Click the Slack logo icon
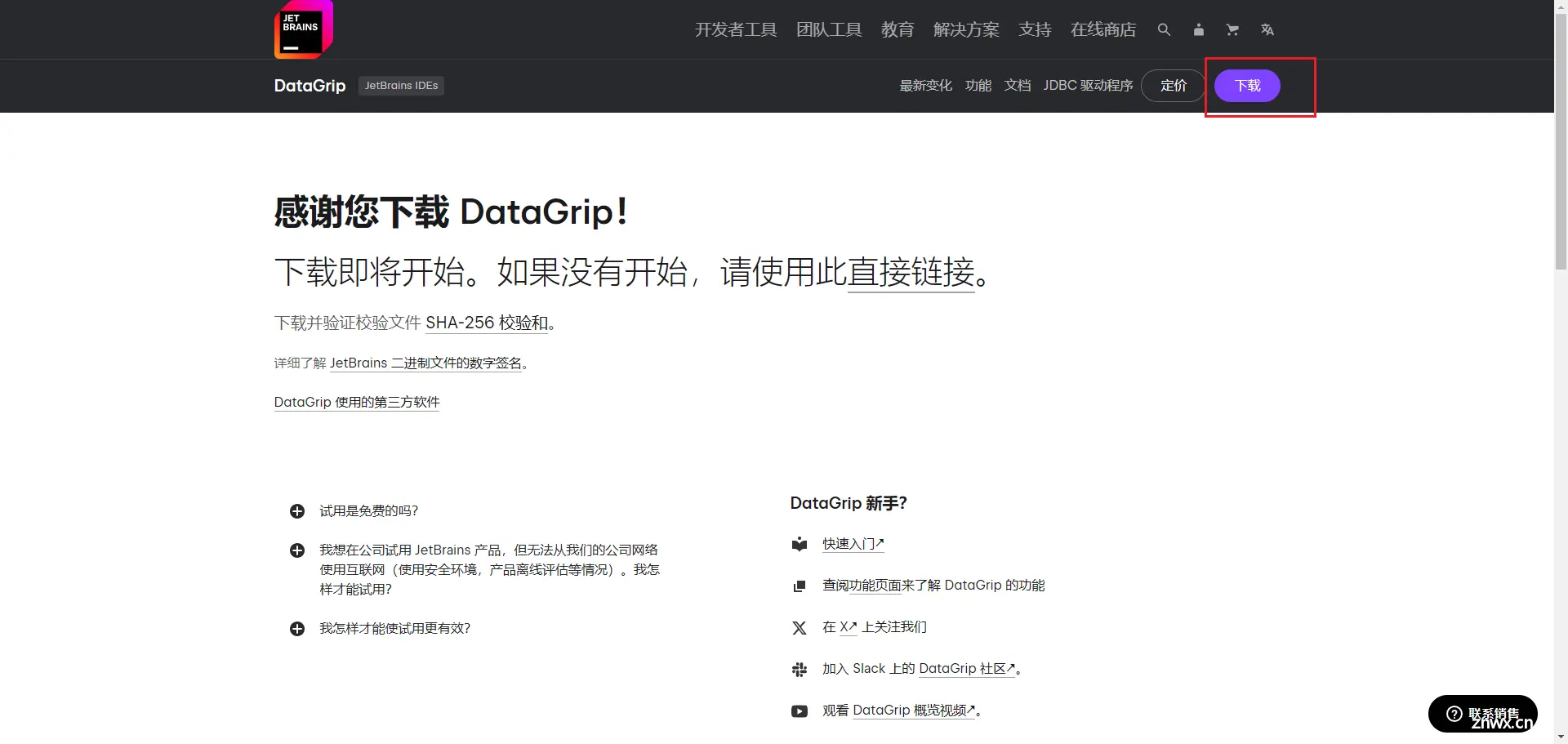The image size is (1568, 744). point(800,670)
